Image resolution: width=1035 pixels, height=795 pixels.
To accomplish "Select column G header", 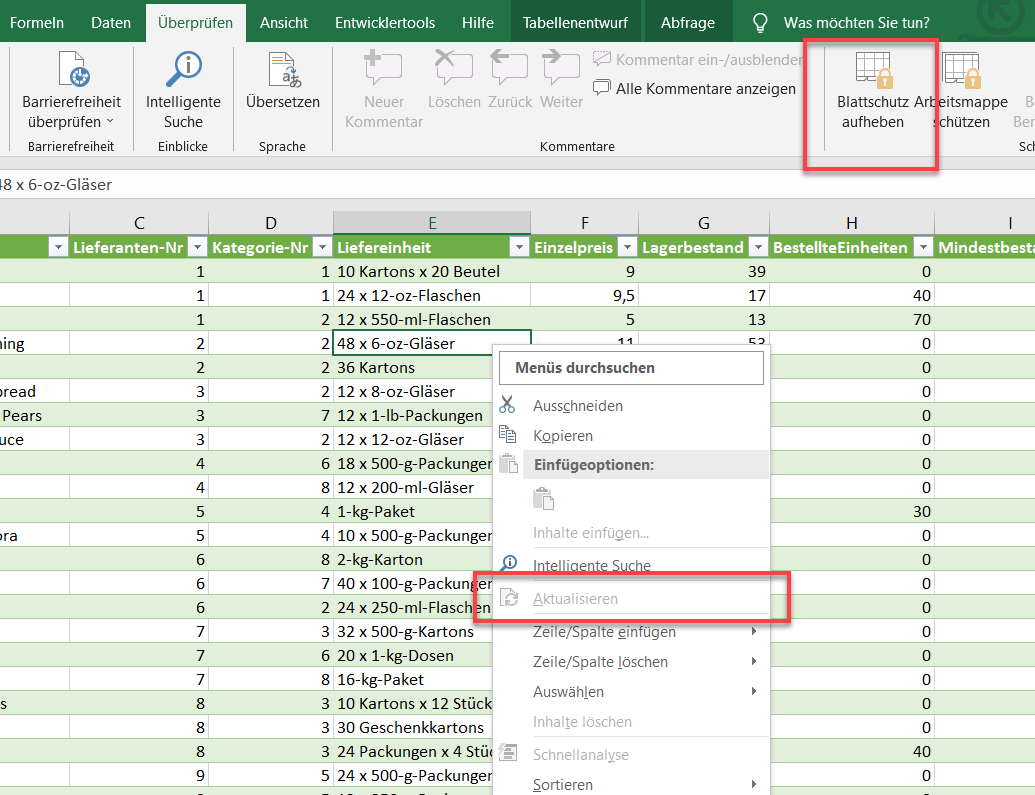I will click(x=704, y=222).
